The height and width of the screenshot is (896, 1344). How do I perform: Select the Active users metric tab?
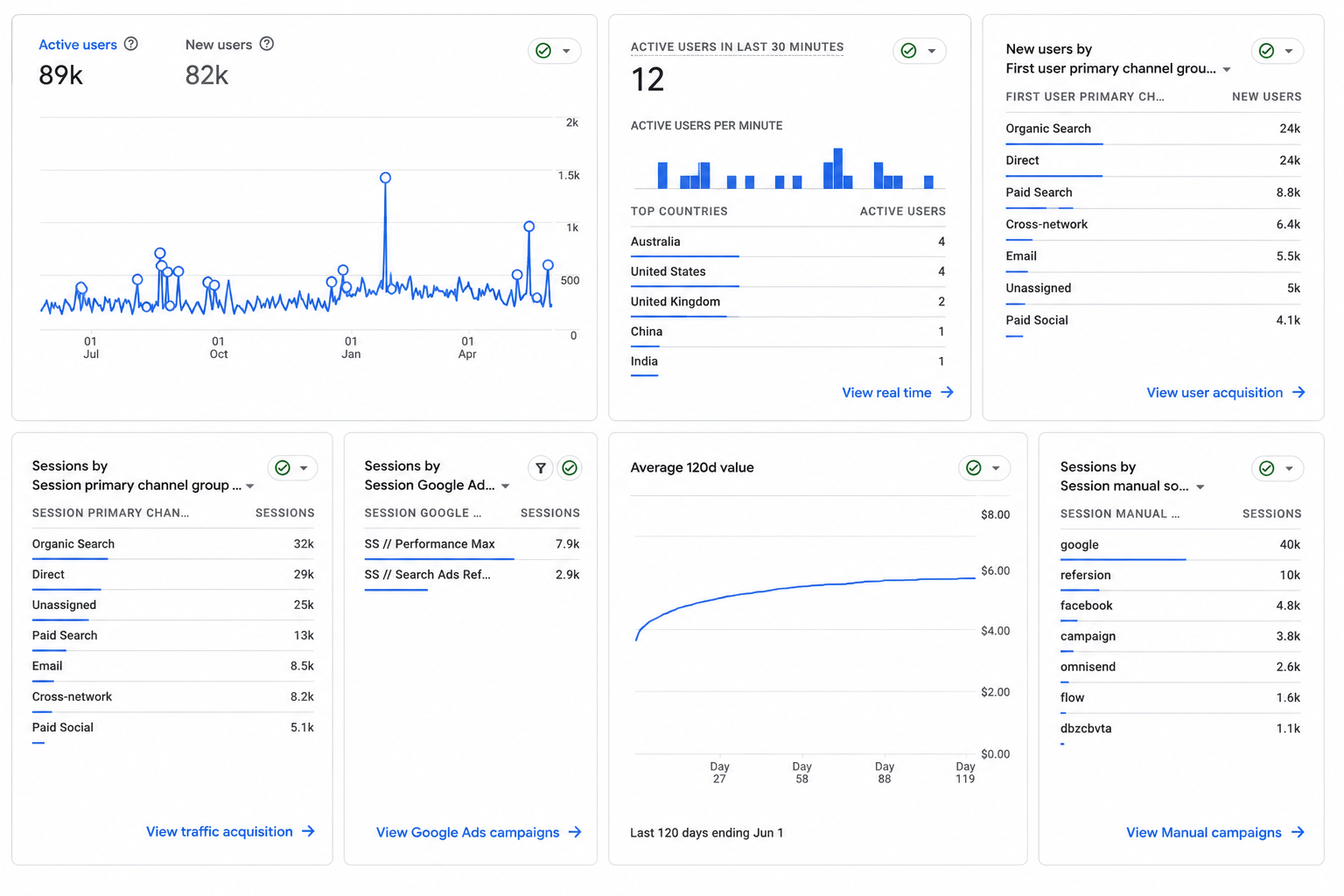point(78,45)
